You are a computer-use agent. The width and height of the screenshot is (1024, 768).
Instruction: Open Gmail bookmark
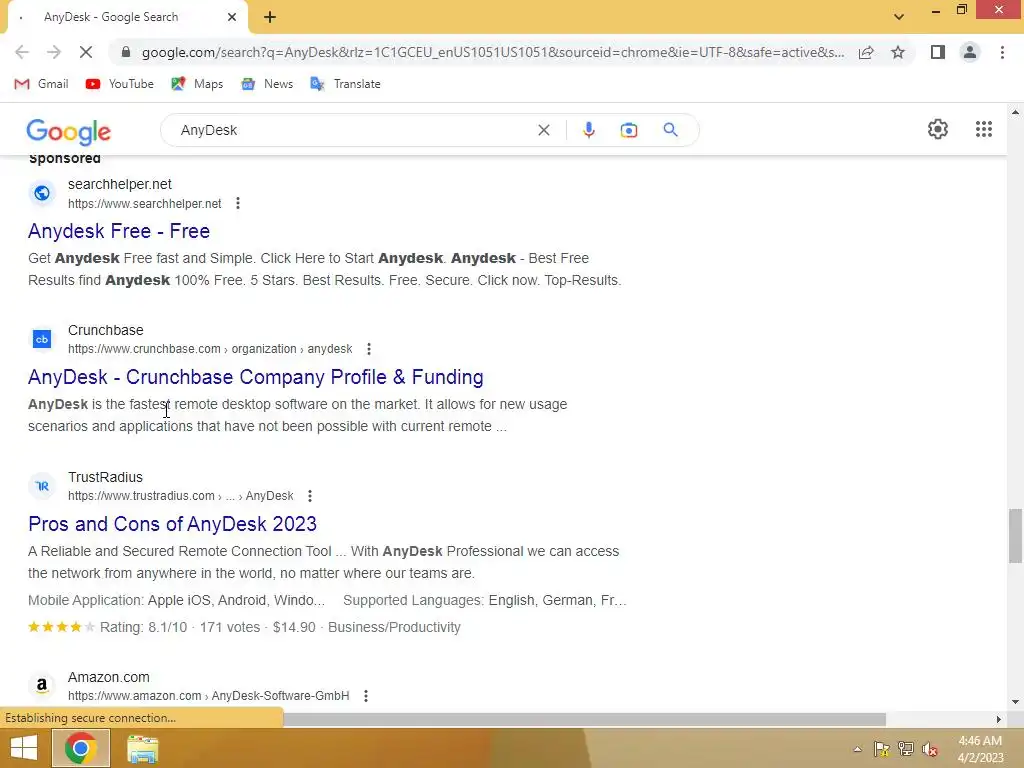tap(41, 84)
